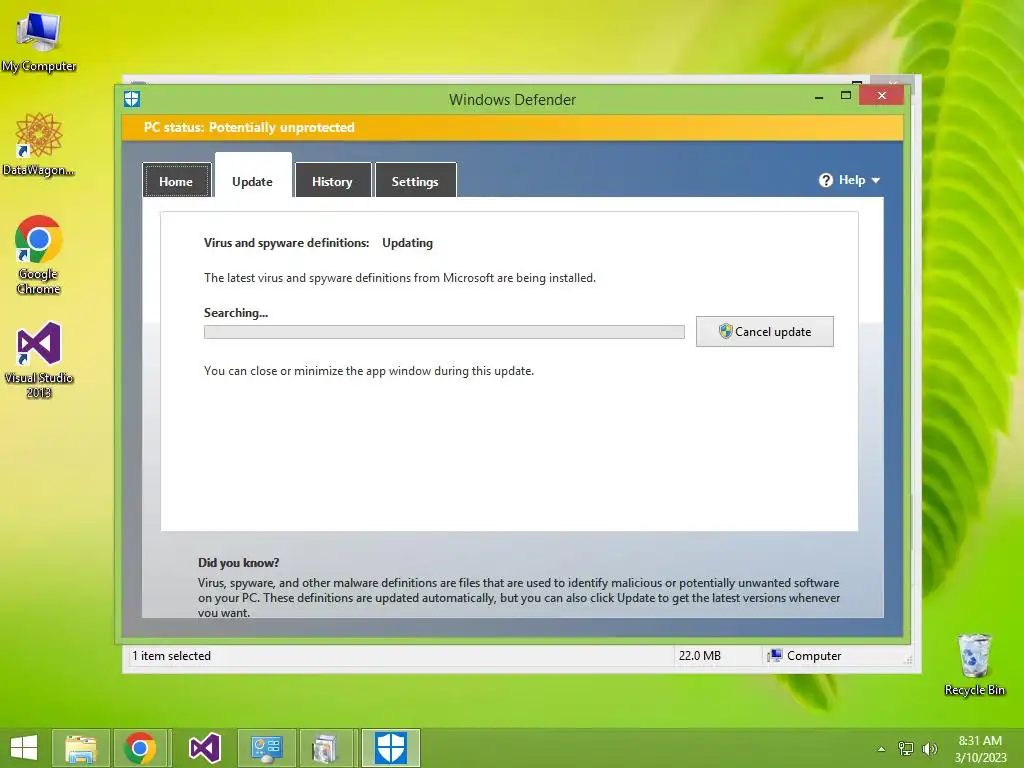Minimize the Windows Defender window
The height and width of the screenshot is (768, 1024).
click(x=819, y=97)
